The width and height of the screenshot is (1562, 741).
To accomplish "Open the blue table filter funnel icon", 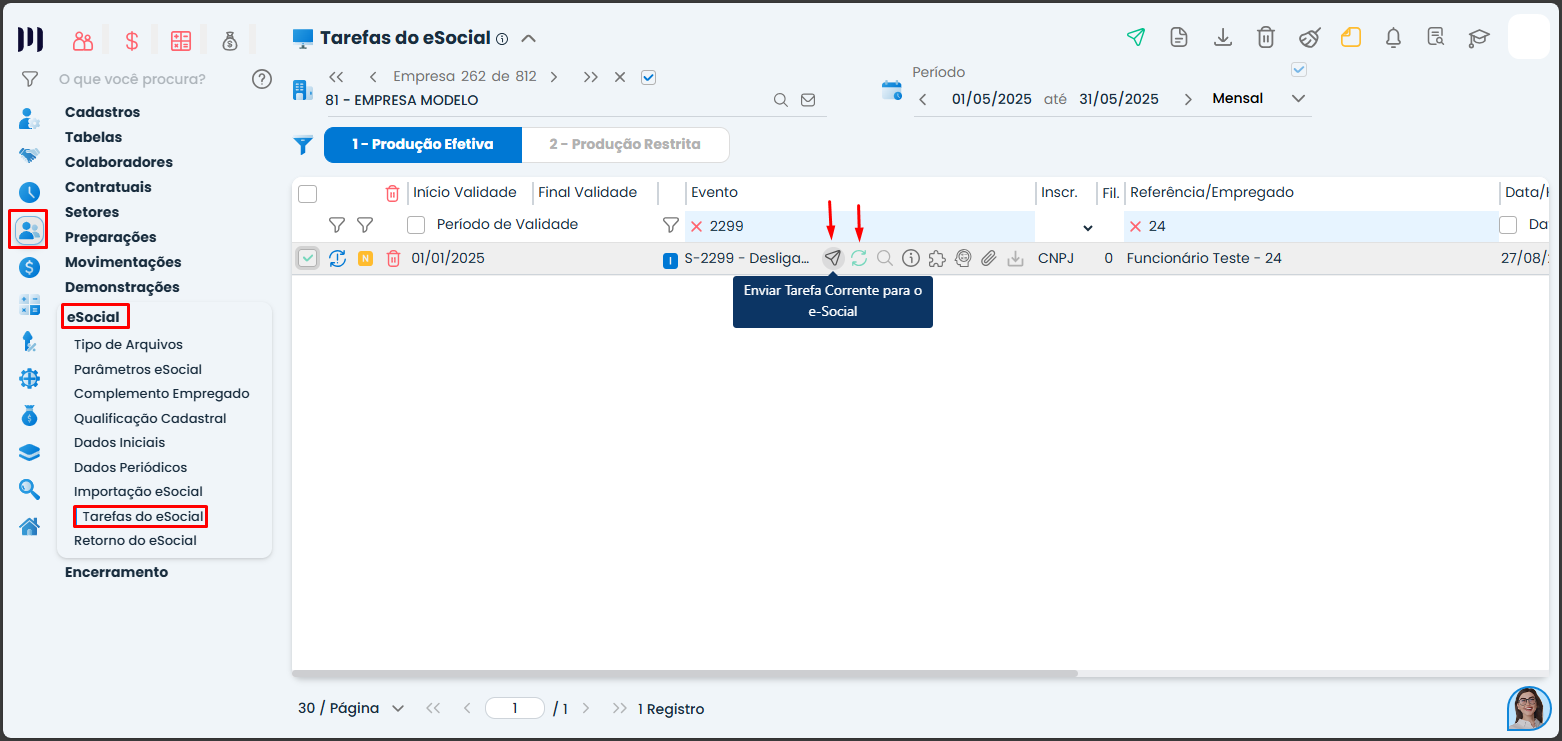I will pyautogui.click(x=303, y=145).
